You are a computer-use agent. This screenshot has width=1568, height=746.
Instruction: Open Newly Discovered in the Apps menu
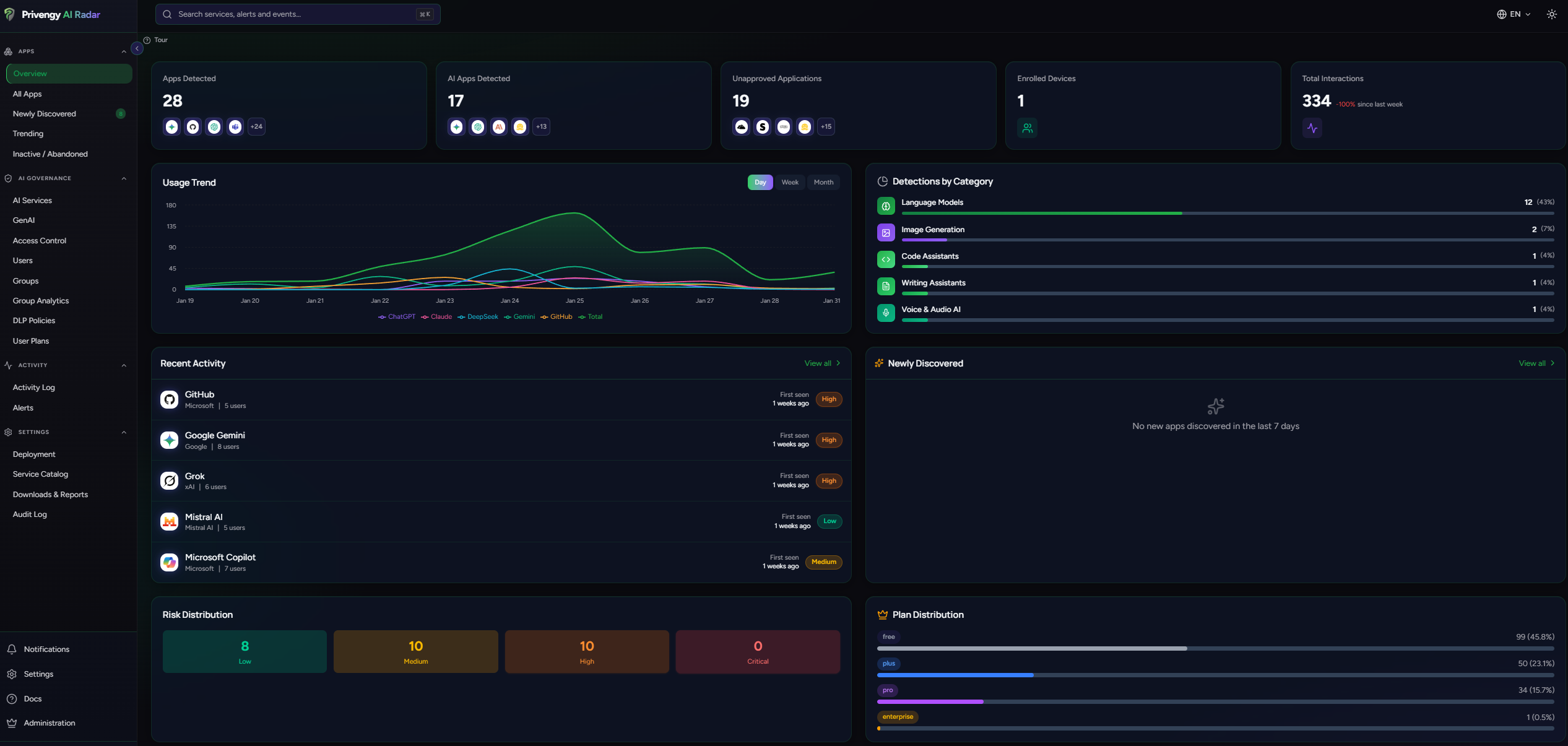[x=44, y=113]
